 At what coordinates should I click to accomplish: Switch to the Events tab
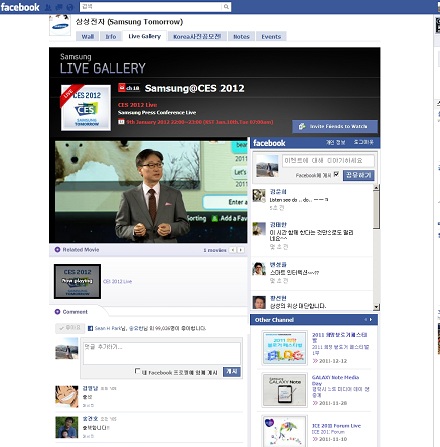pos(271,36)
